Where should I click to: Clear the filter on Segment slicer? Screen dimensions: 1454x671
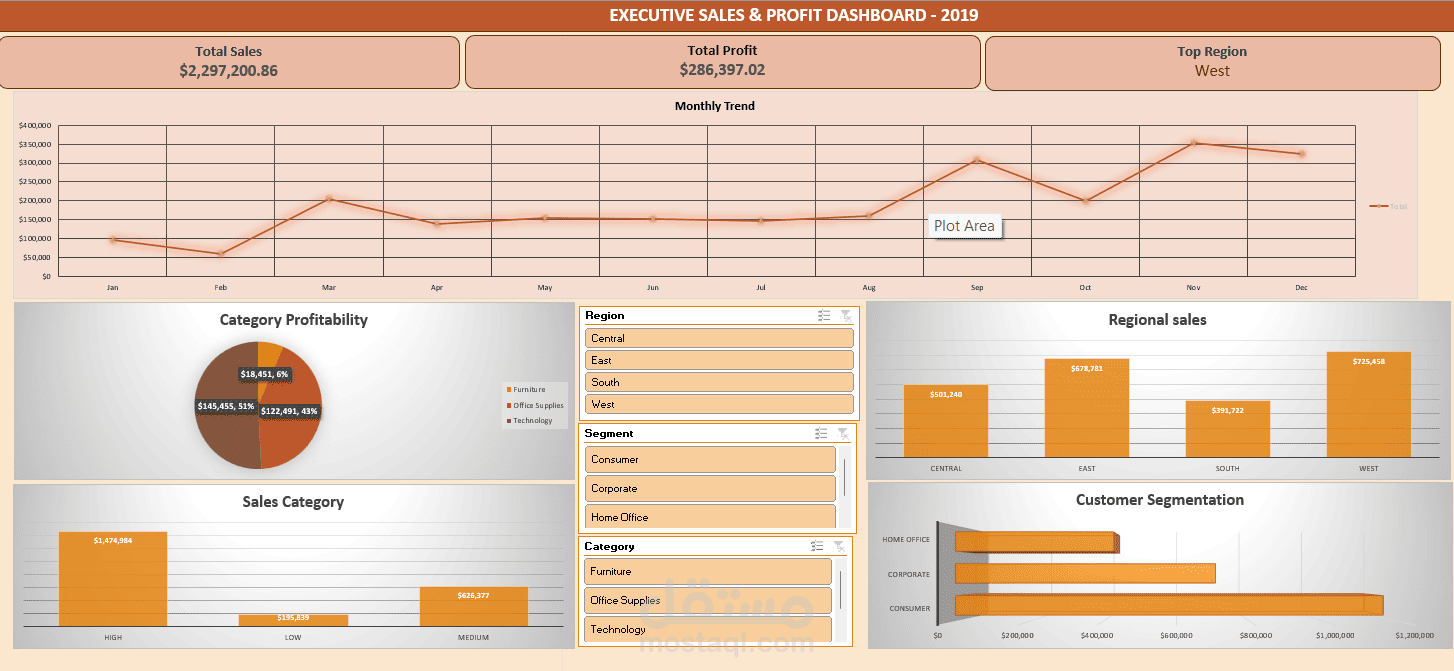pos(844,433)
